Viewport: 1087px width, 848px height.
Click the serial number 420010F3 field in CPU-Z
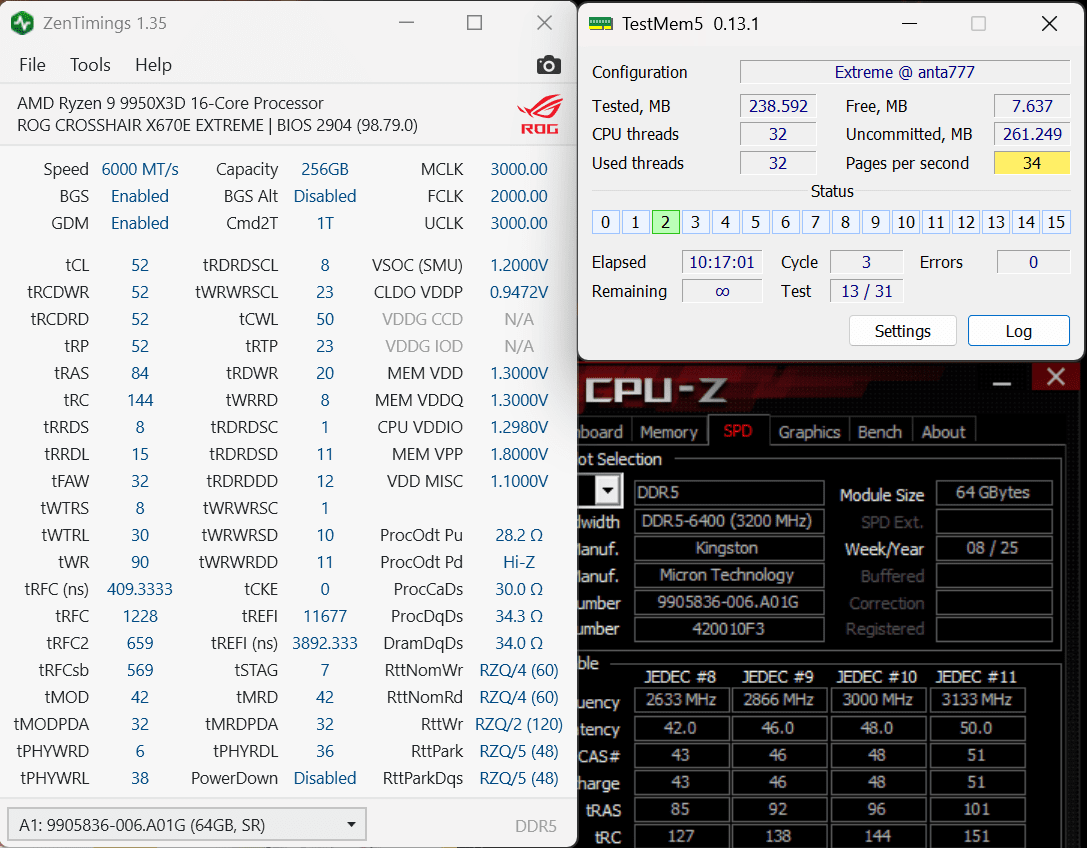tap(729, 629)
